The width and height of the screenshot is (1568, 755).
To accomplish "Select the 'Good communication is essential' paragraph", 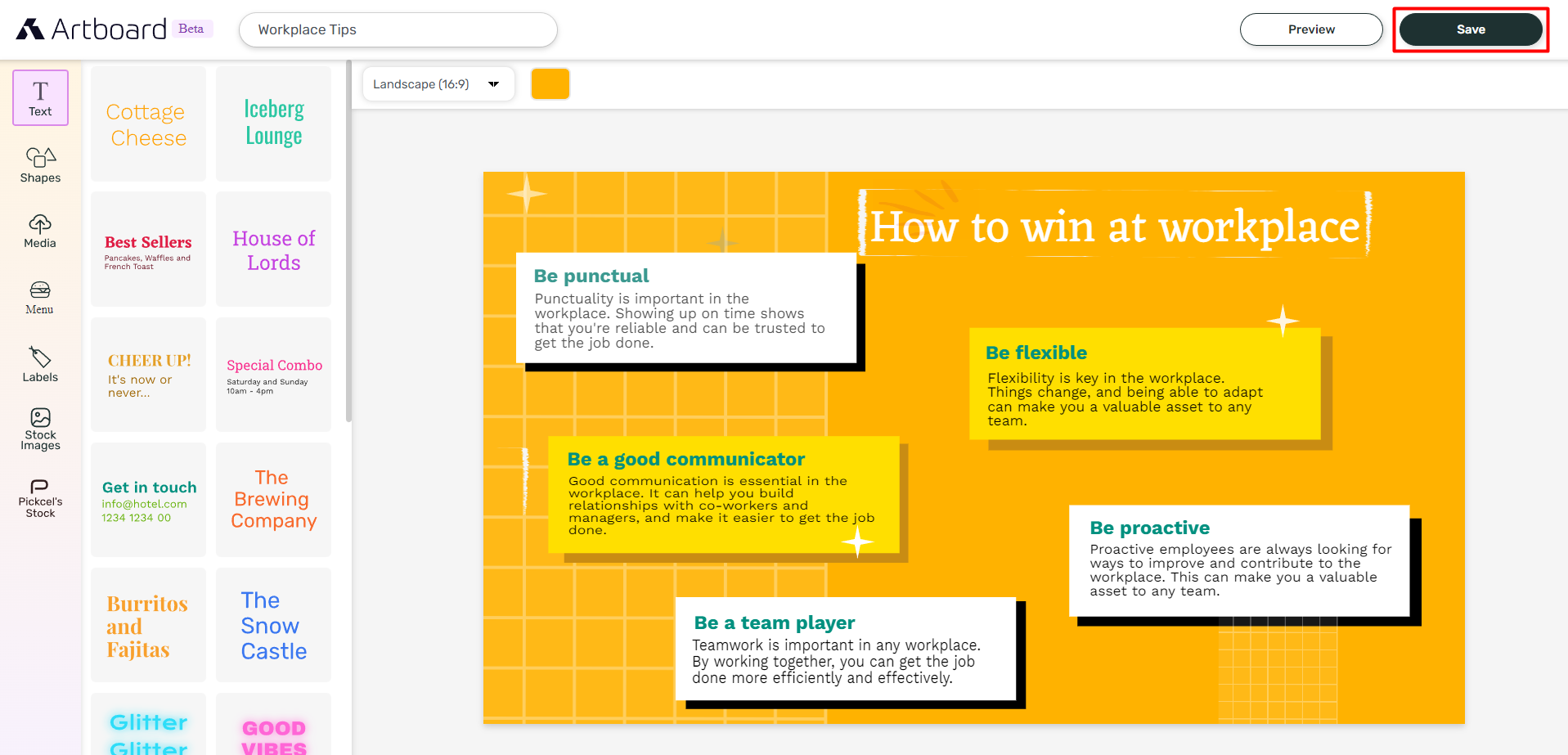I will [x=721, y=506].
